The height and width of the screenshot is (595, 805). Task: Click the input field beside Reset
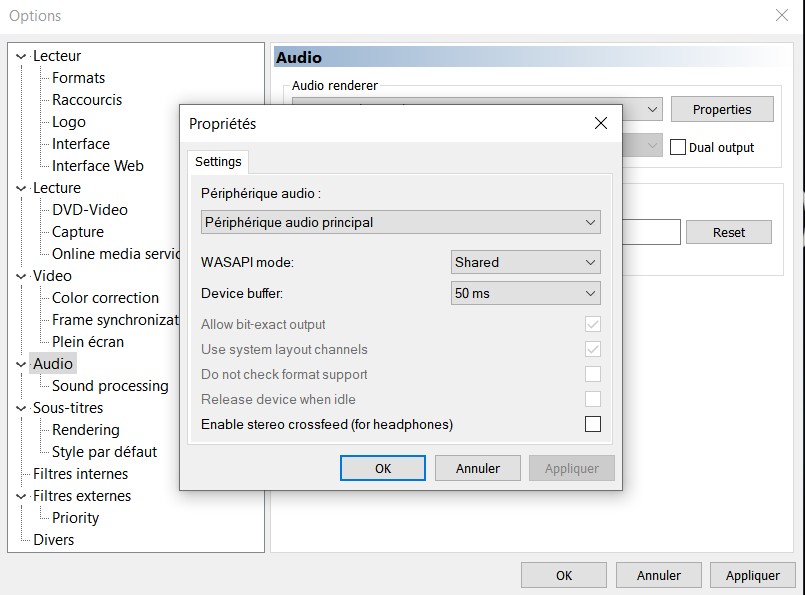651,232
